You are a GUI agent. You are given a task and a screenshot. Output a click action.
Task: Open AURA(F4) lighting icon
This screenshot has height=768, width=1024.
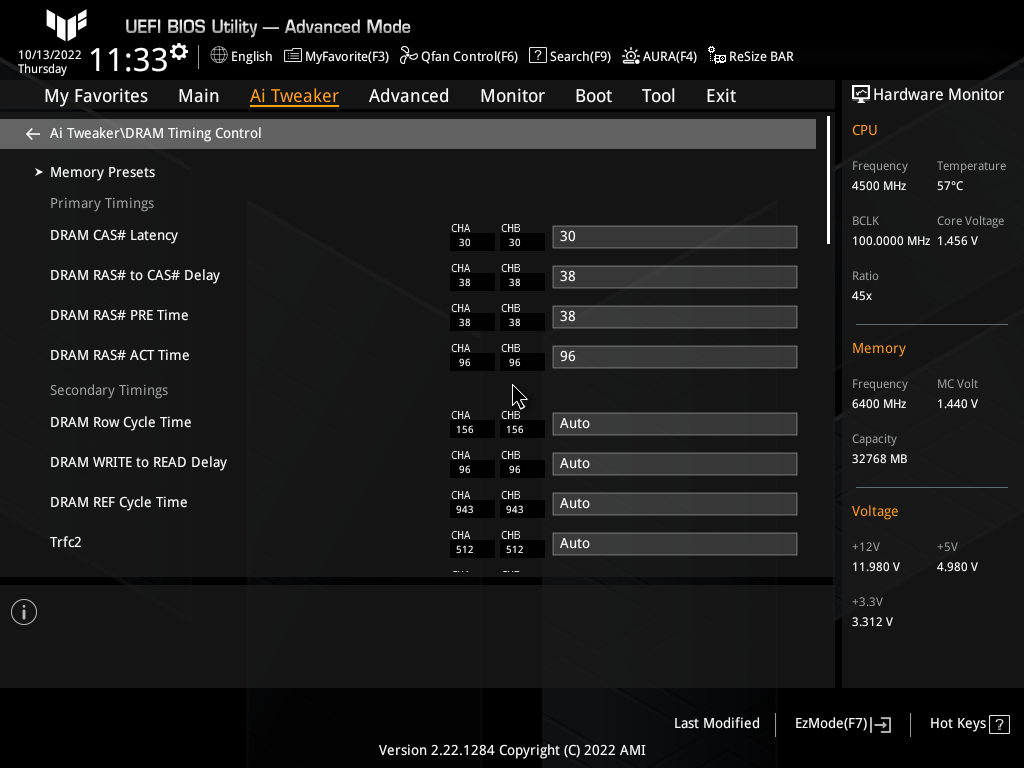[x=631, y=56]
